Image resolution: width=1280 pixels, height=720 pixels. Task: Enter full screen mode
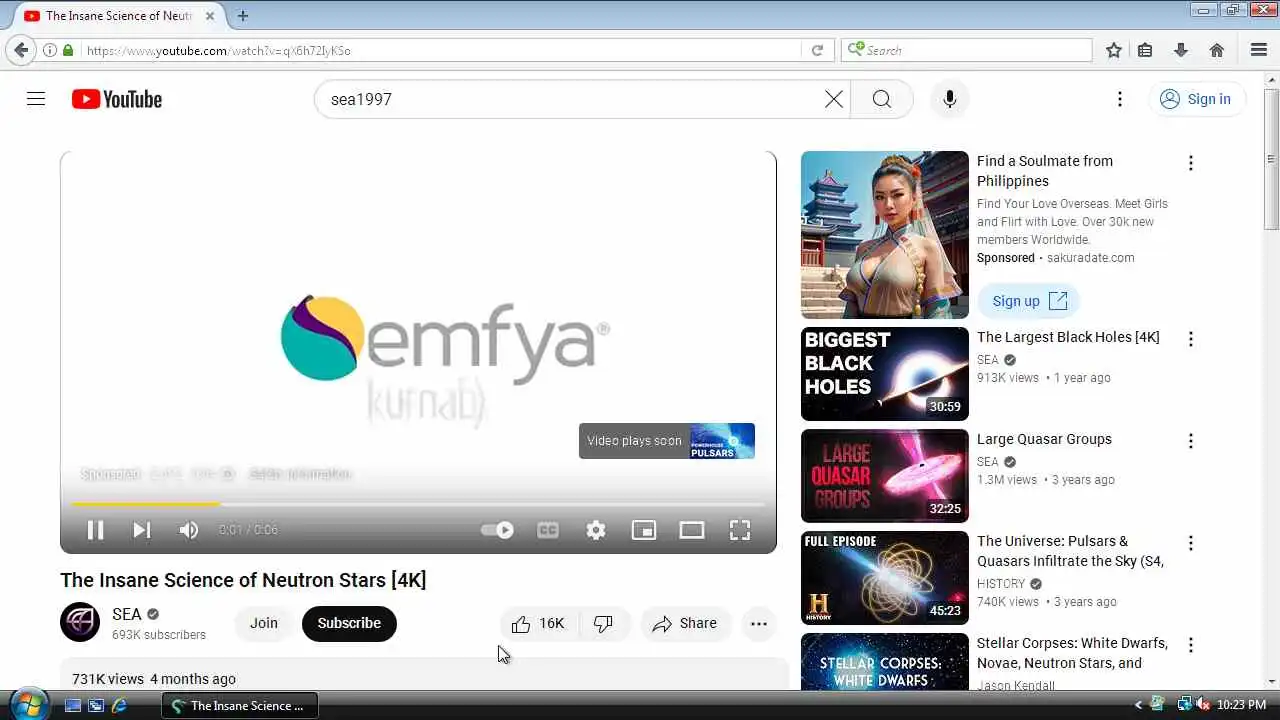(740, 530)
